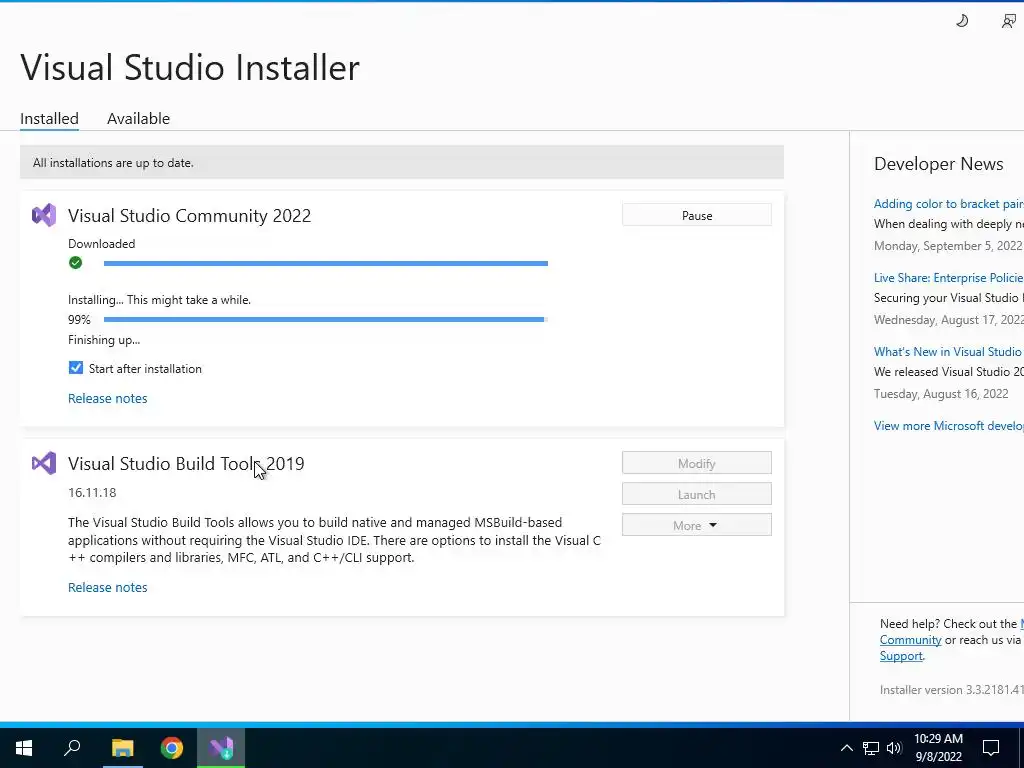The width and height of the screenshot is (1024, 768).
Task: Switch to the Available tab
Action: tap(138, 118)
